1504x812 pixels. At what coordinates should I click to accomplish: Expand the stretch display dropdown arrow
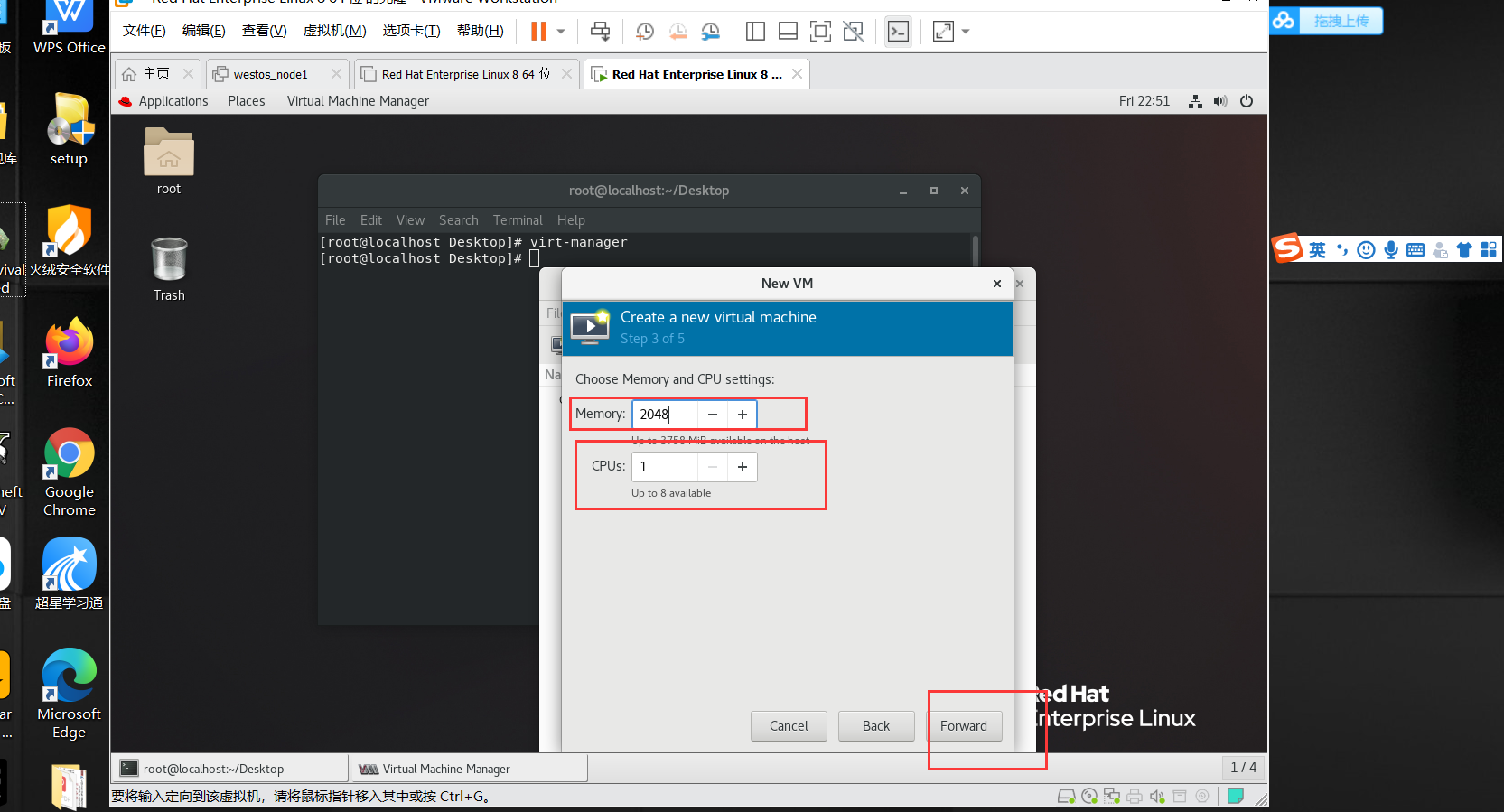tap(966, 32)
